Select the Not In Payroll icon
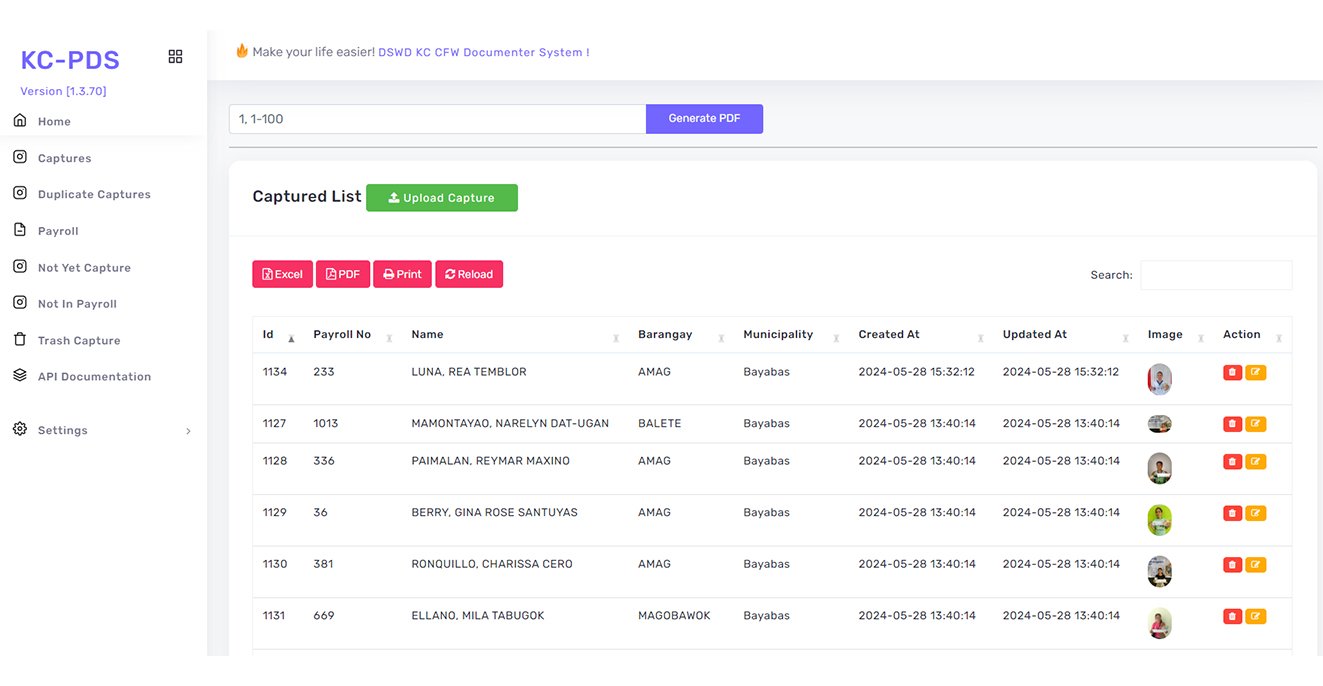The height and width of the screenshot is (686, 1323). pyautogui.click(x=18, y=303)
